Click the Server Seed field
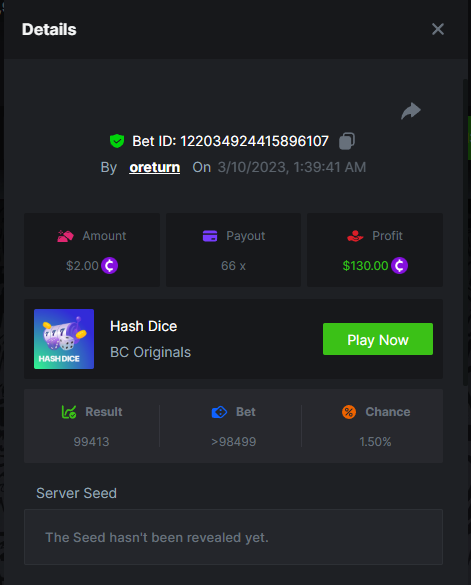This screenshot has height=585, width=471. pyautogui.click(x=233, y=537)
